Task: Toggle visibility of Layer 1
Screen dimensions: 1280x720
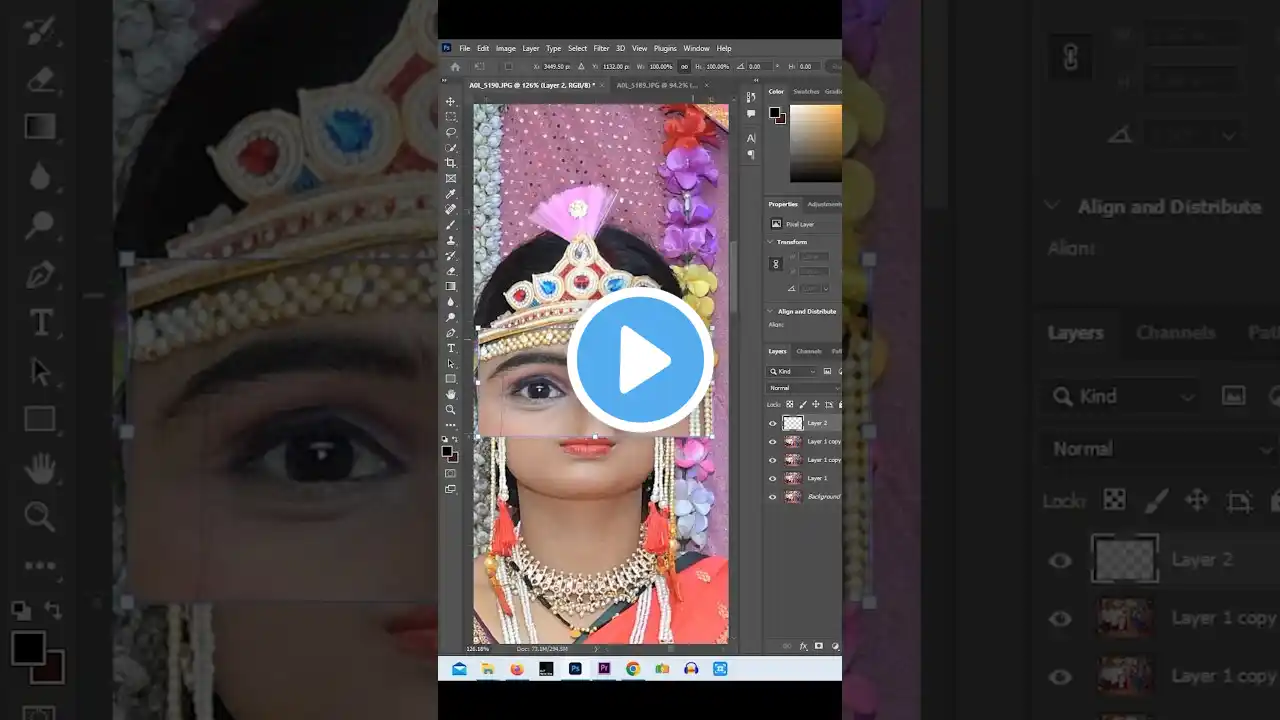Action: coord(773,478)
